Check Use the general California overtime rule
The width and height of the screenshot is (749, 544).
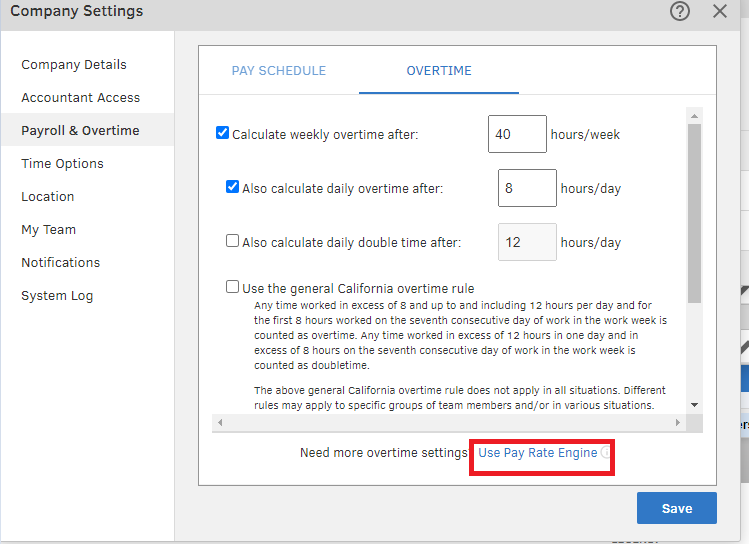(233, 288)
